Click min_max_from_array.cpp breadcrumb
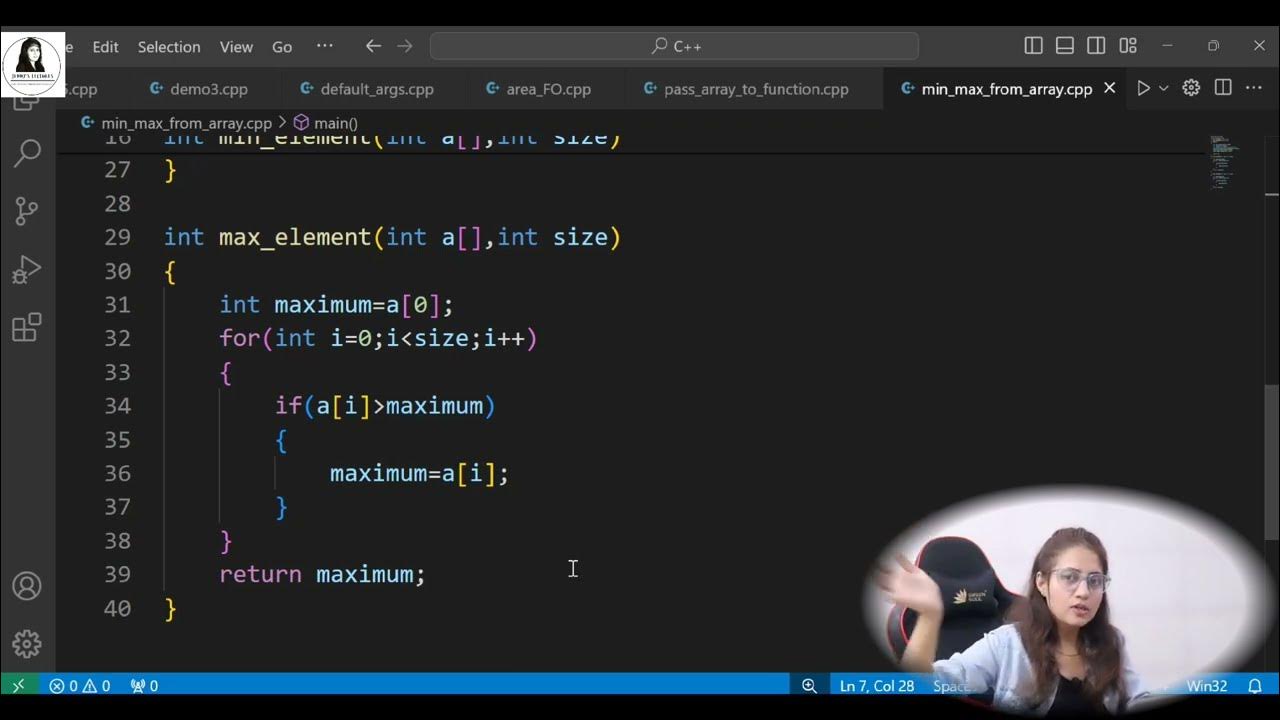The image size is (1280, 720). (x=186, y=123)
